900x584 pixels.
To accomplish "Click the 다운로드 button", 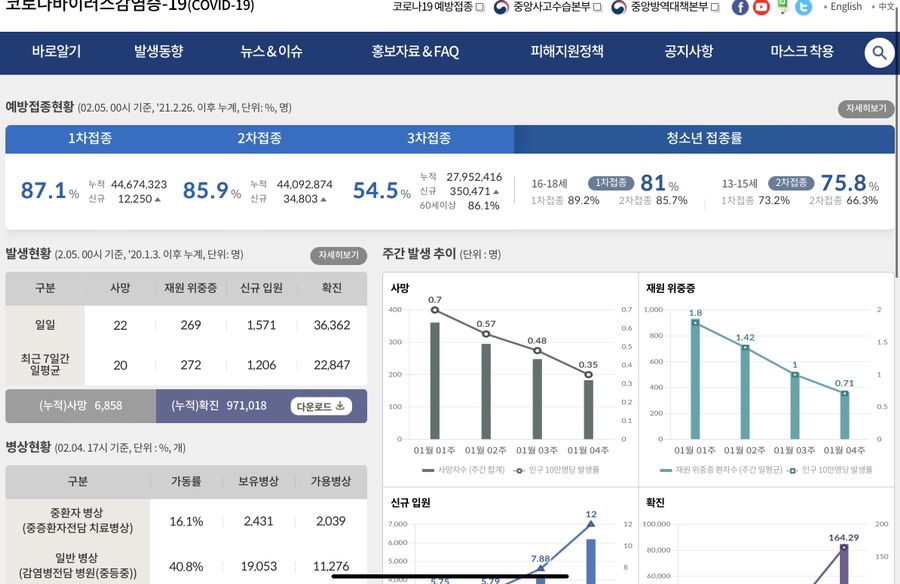I will pos(321,406).
